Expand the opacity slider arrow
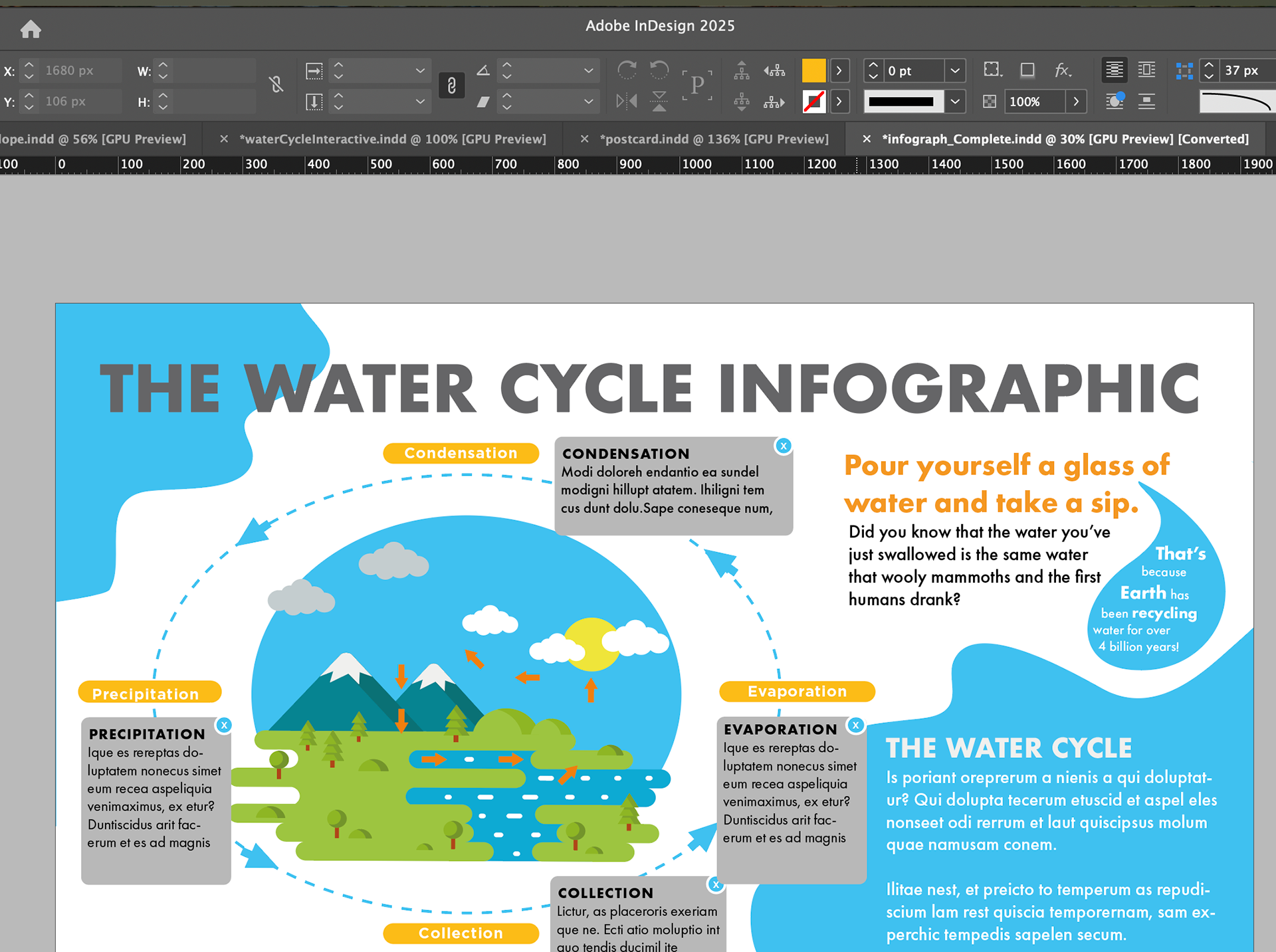 (x=1076, y=102)
